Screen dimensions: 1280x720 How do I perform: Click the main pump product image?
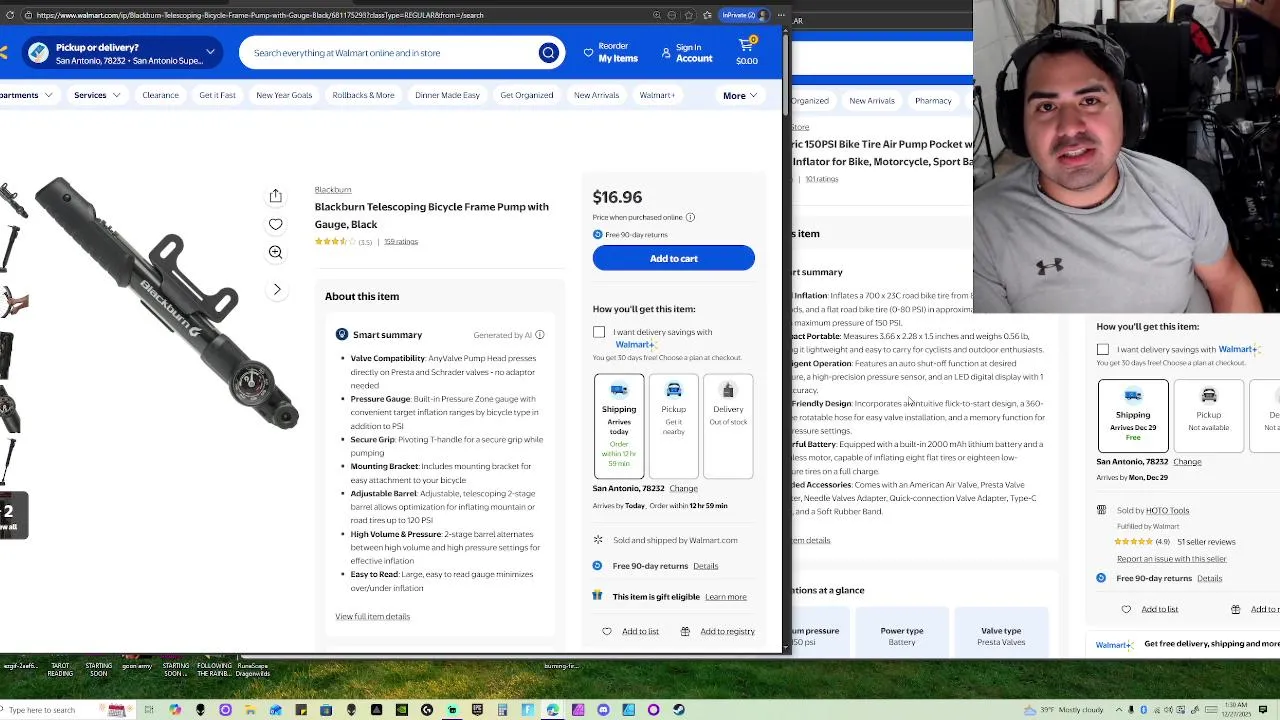(x=167, y=305)
